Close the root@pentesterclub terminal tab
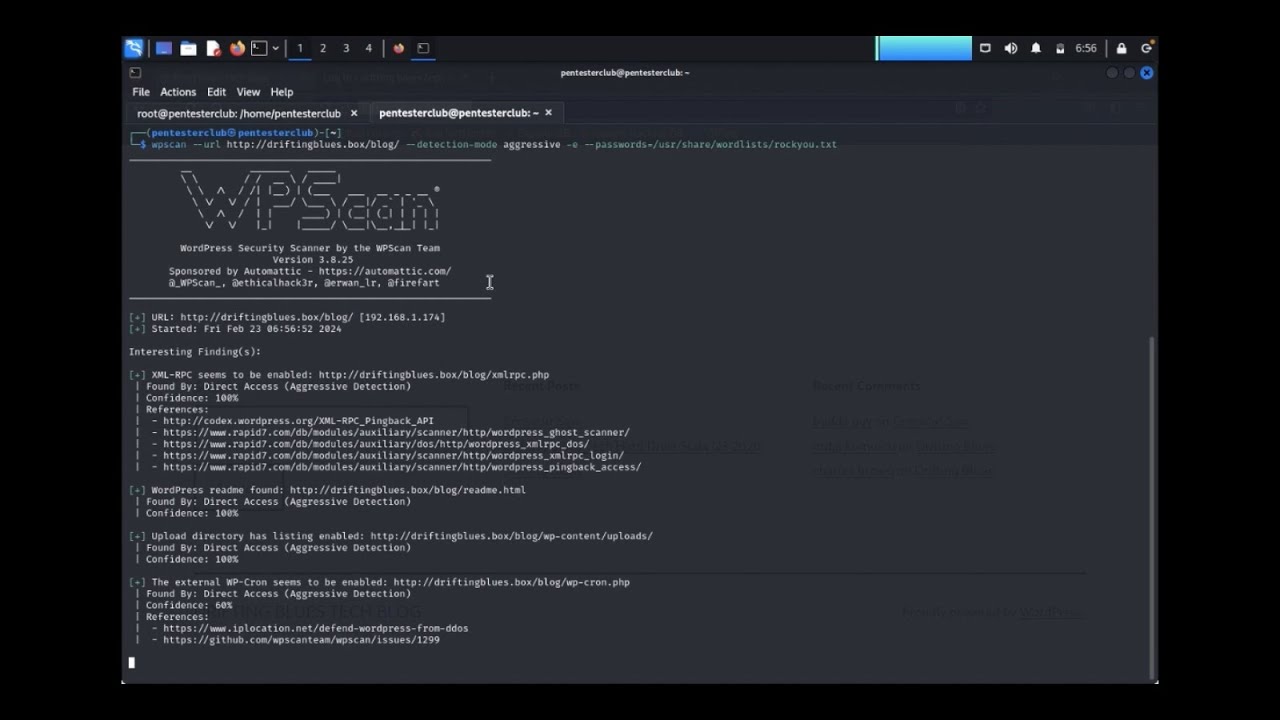The image size is (1280, 720). (x=354, y=113)
